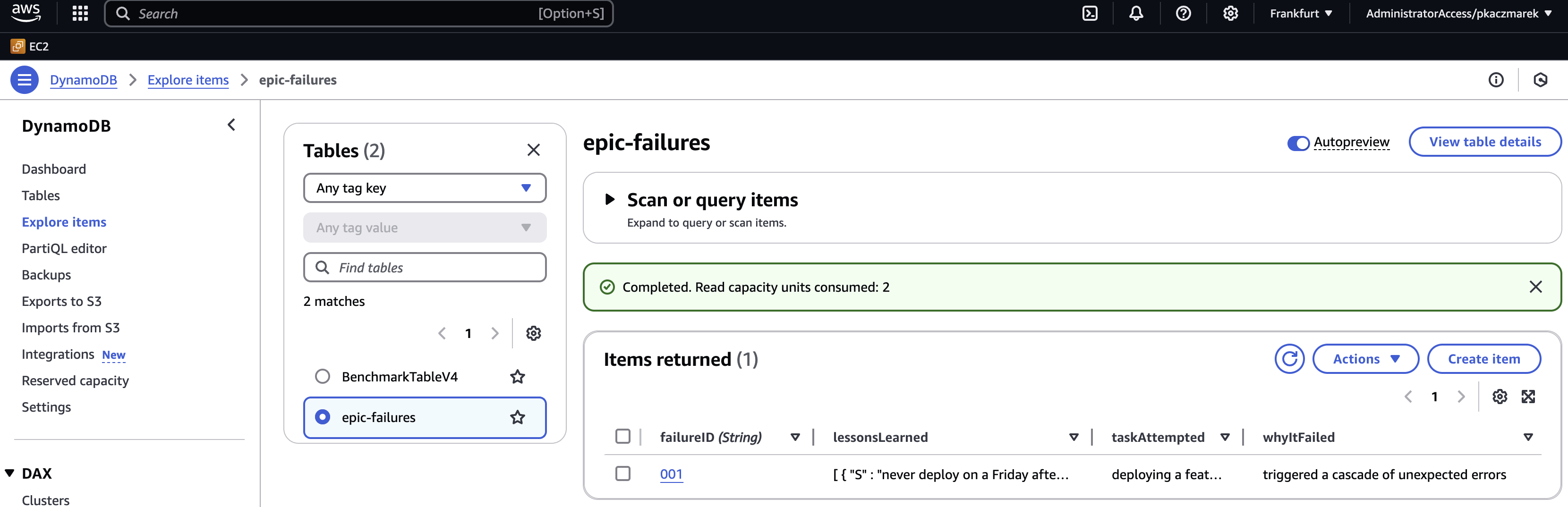Toggle the Autopreview switch
Screen dimensions: 1568x507
[1298, 143]
